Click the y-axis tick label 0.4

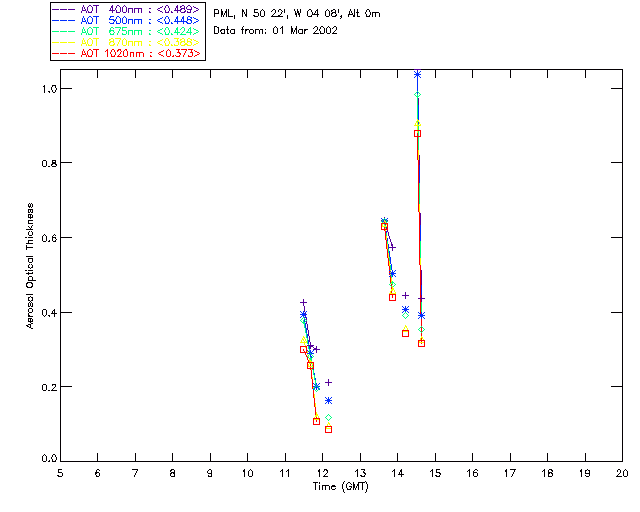point(49,313)
